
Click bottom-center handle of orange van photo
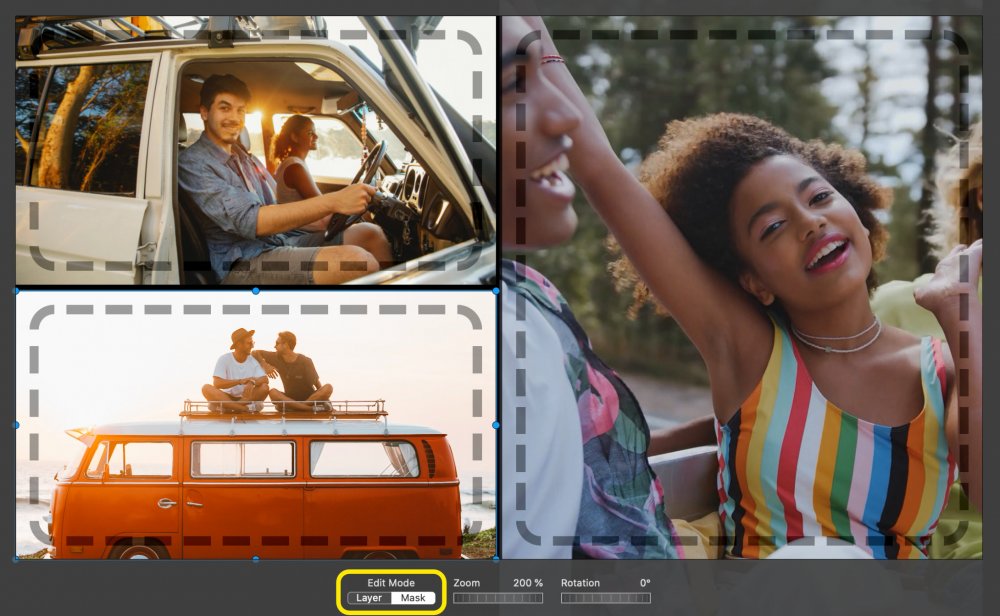tap(256, 559)
